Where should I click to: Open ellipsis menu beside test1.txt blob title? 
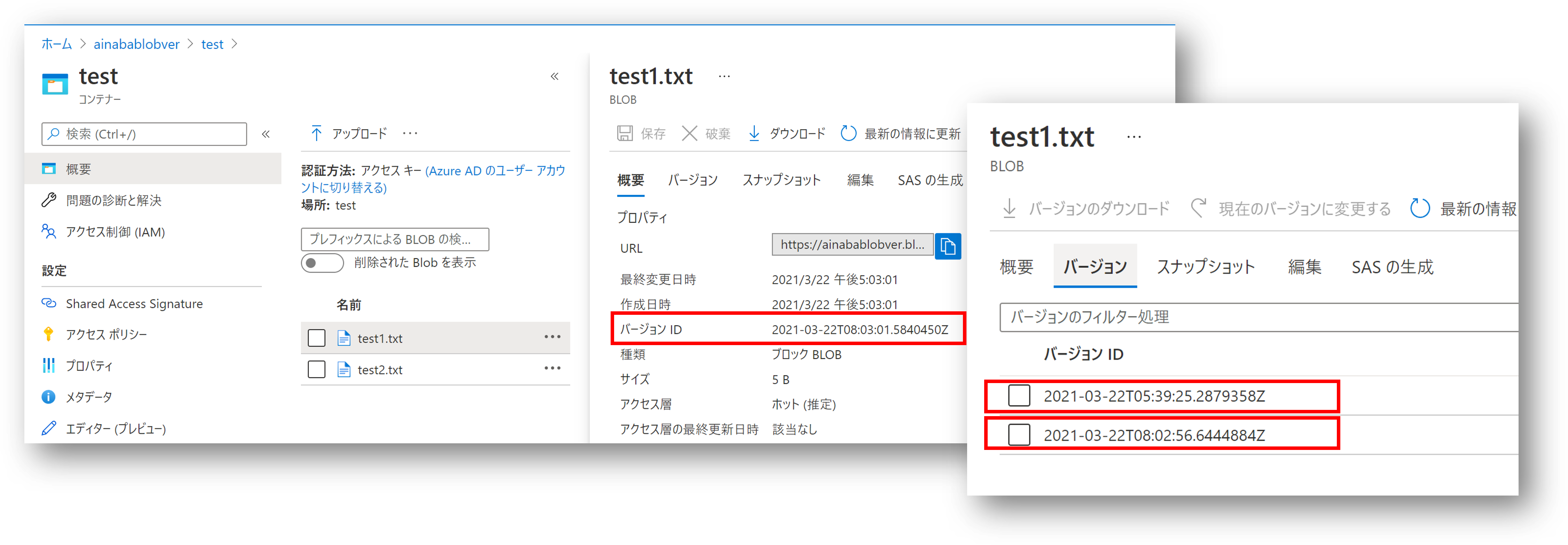point(724,76)
